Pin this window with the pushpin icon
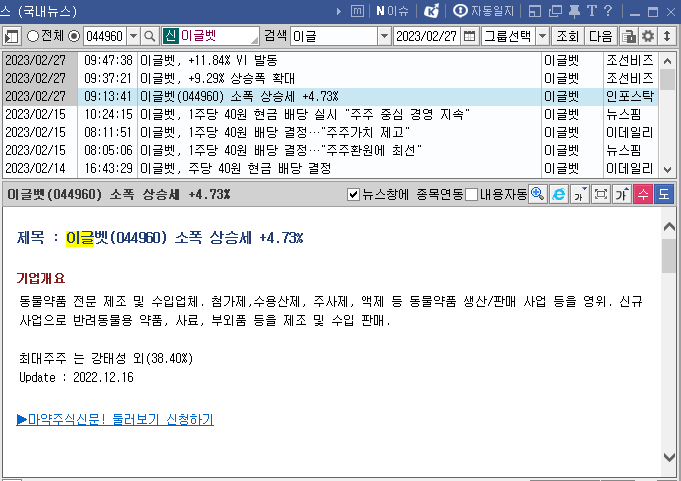This screenshot has height=481, width=681. tap(574, 11)
